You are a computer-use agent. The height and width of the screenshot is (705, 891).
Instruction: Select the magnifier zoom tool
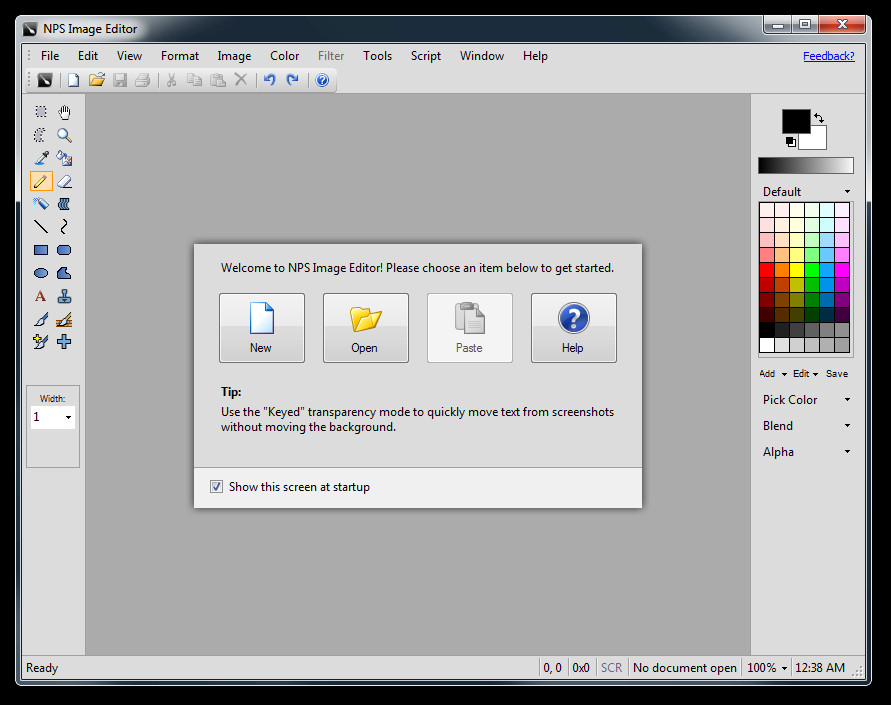(x=64, y=135)
